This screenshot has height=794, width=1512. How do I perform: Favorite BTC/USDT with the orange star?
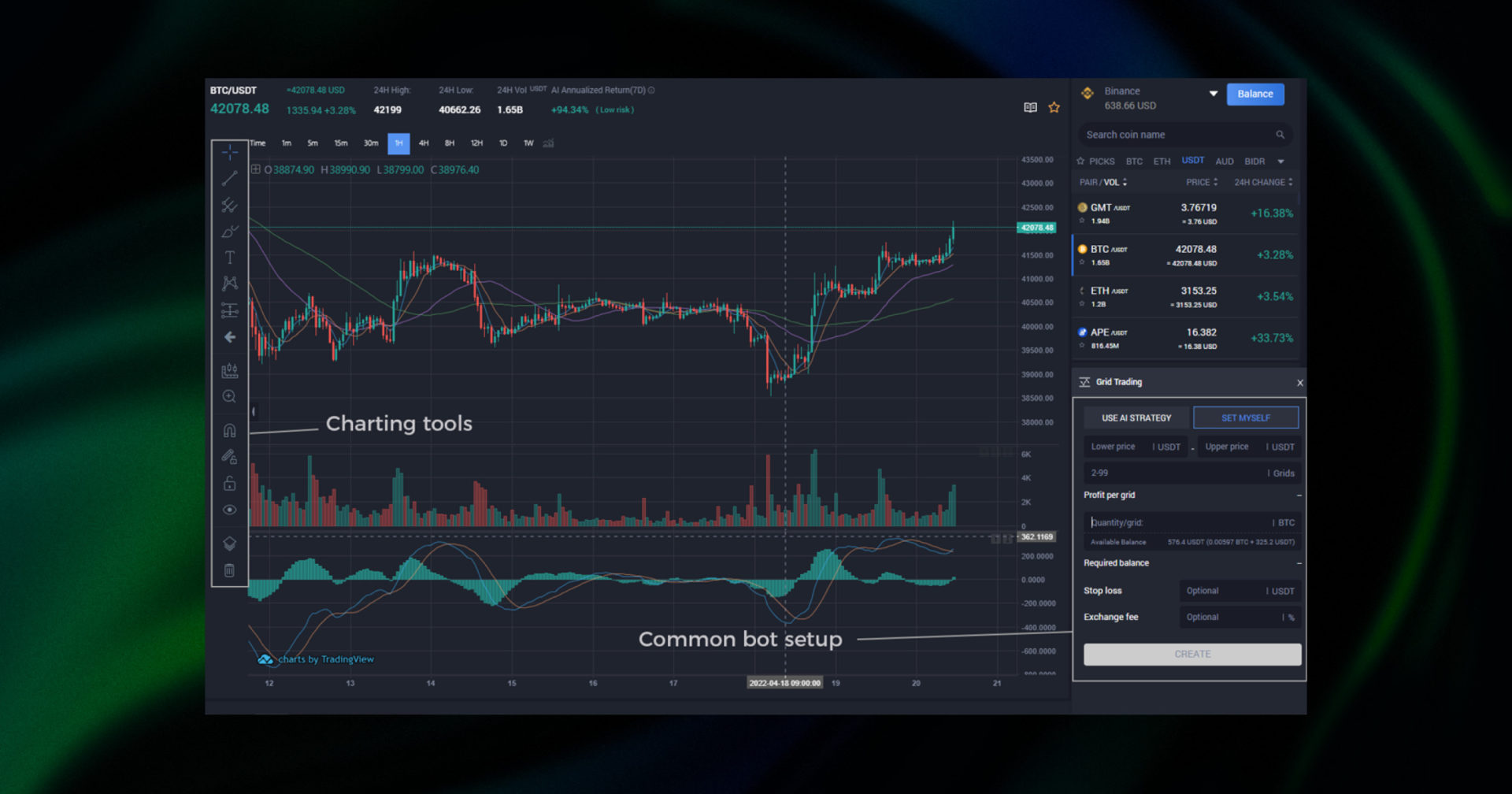click(x=1054, y=107)
